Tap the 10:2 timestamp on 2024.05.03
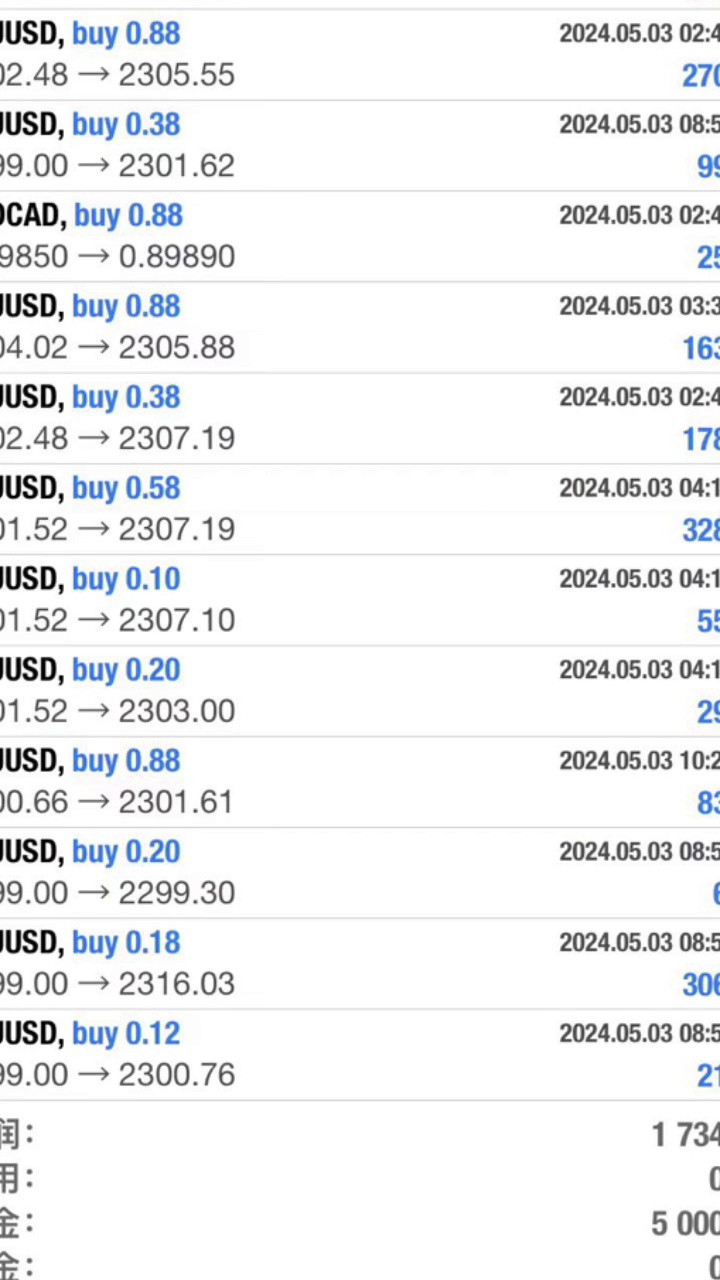The width and height of the screenshot is (720, 1280). point(639,761)
